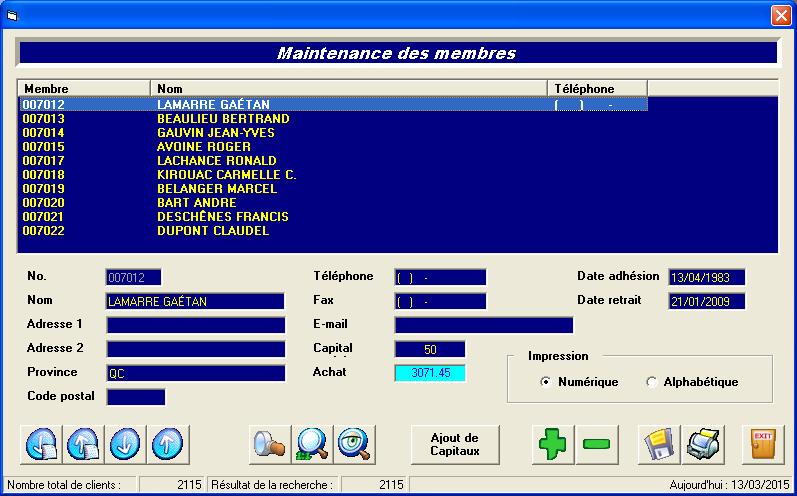Delete member with green minus button

[x=596, y=443]
